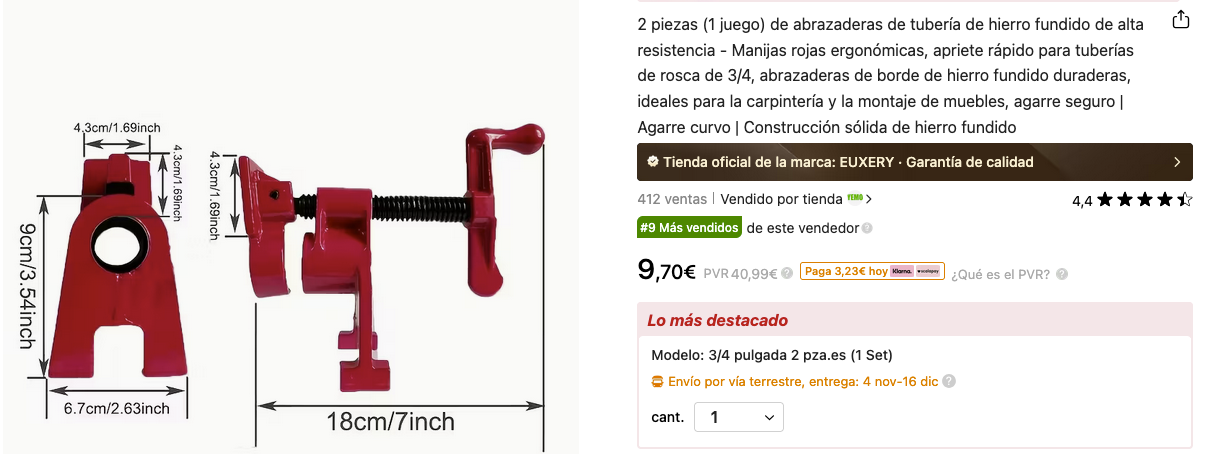Screen dimensions: 1215x454
Task: Click the verified badge icon in the EUXERY banner
Action: coord(652,161)
